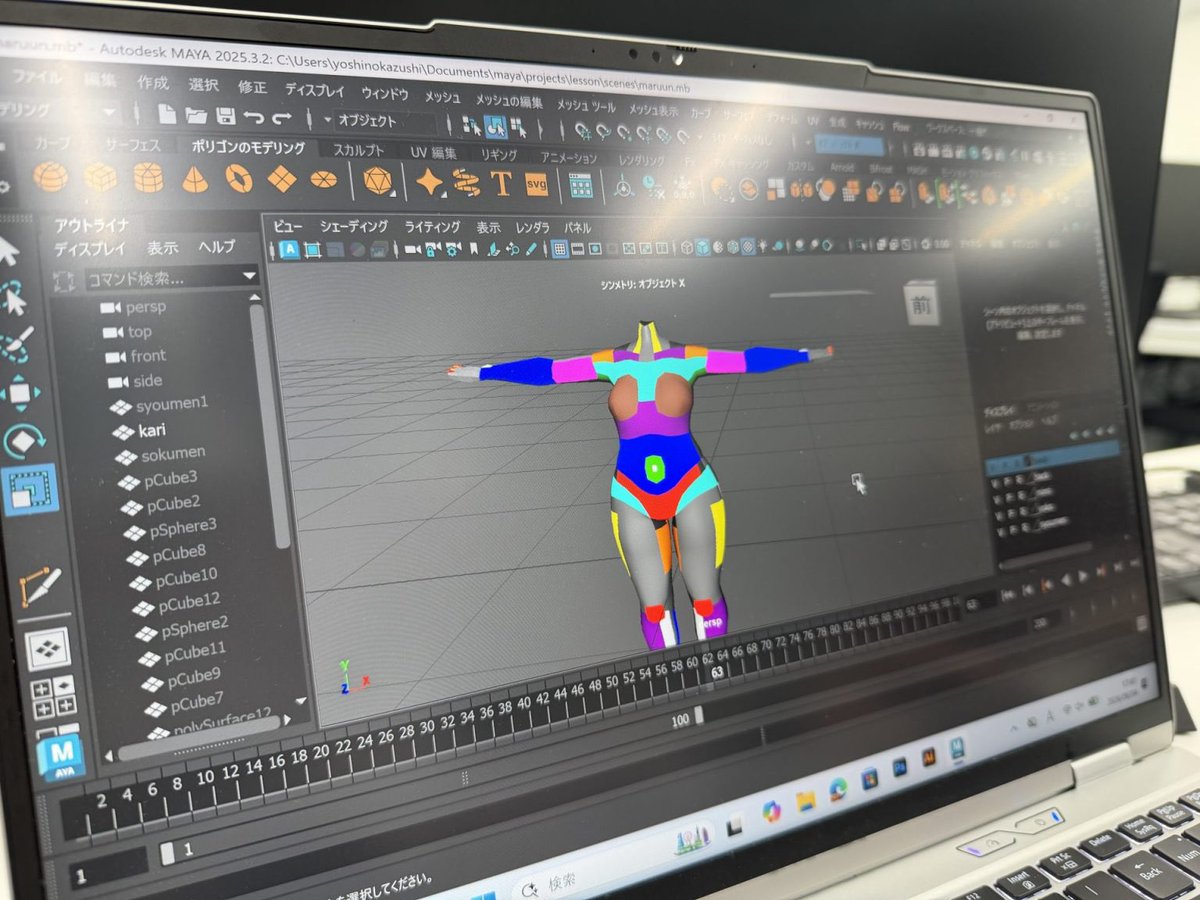Toggle smooth shade all cube in the viewport toolbar
The image size is (1200, 900).
coord(702,246)
